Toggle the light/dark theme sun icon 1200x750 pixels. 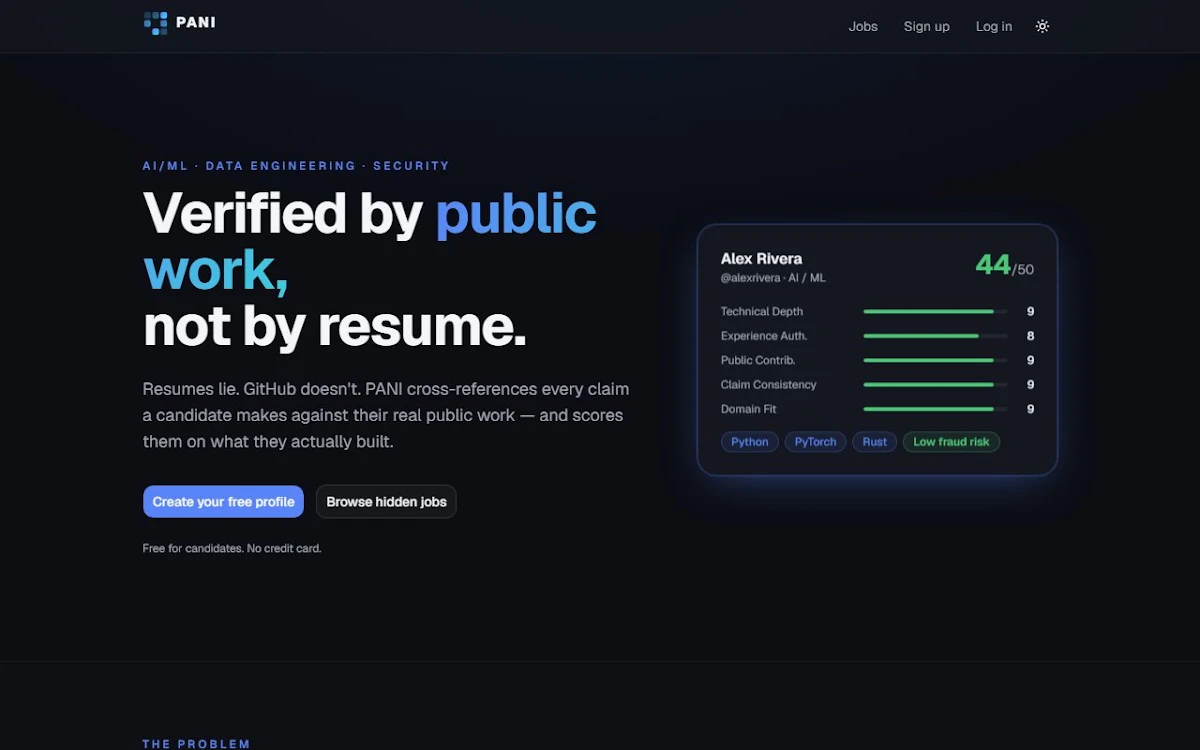(1042, 26)
